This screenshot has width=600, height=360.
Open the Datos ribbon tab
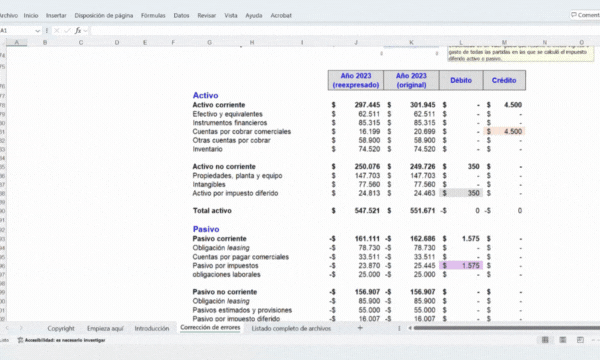181,15
